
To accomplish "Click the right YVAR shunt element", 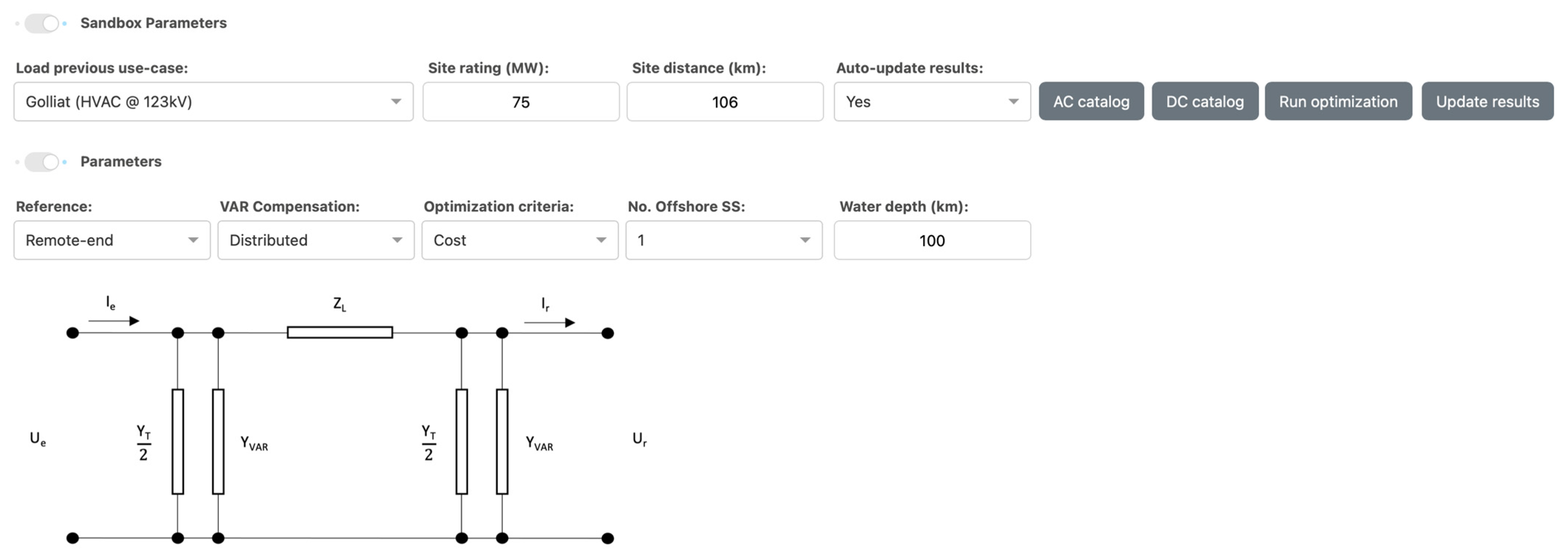I will [502, 442].
